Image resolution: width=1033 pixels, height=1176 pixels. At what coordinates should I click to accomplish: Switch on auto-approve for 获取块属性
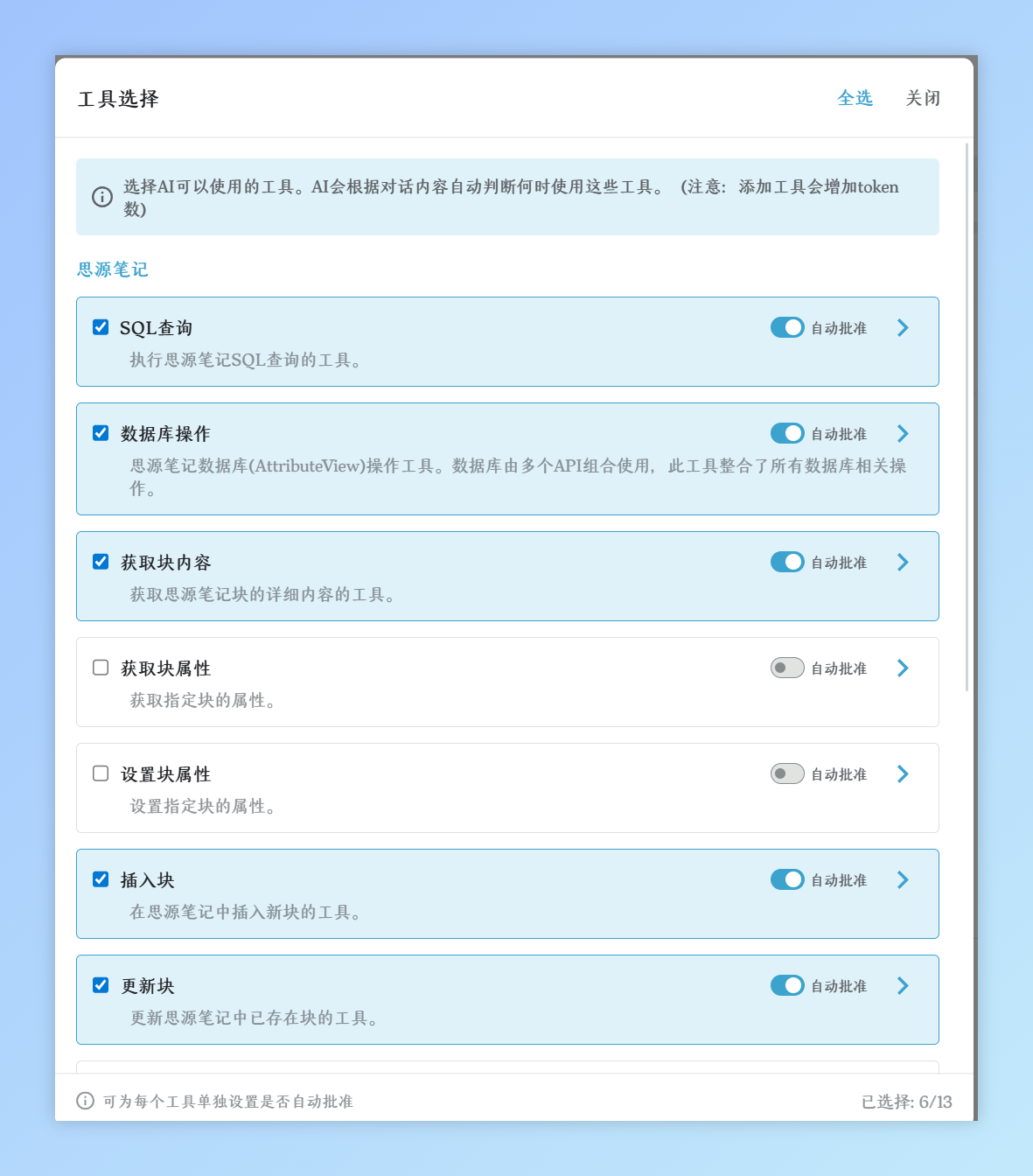pos(787,668)
